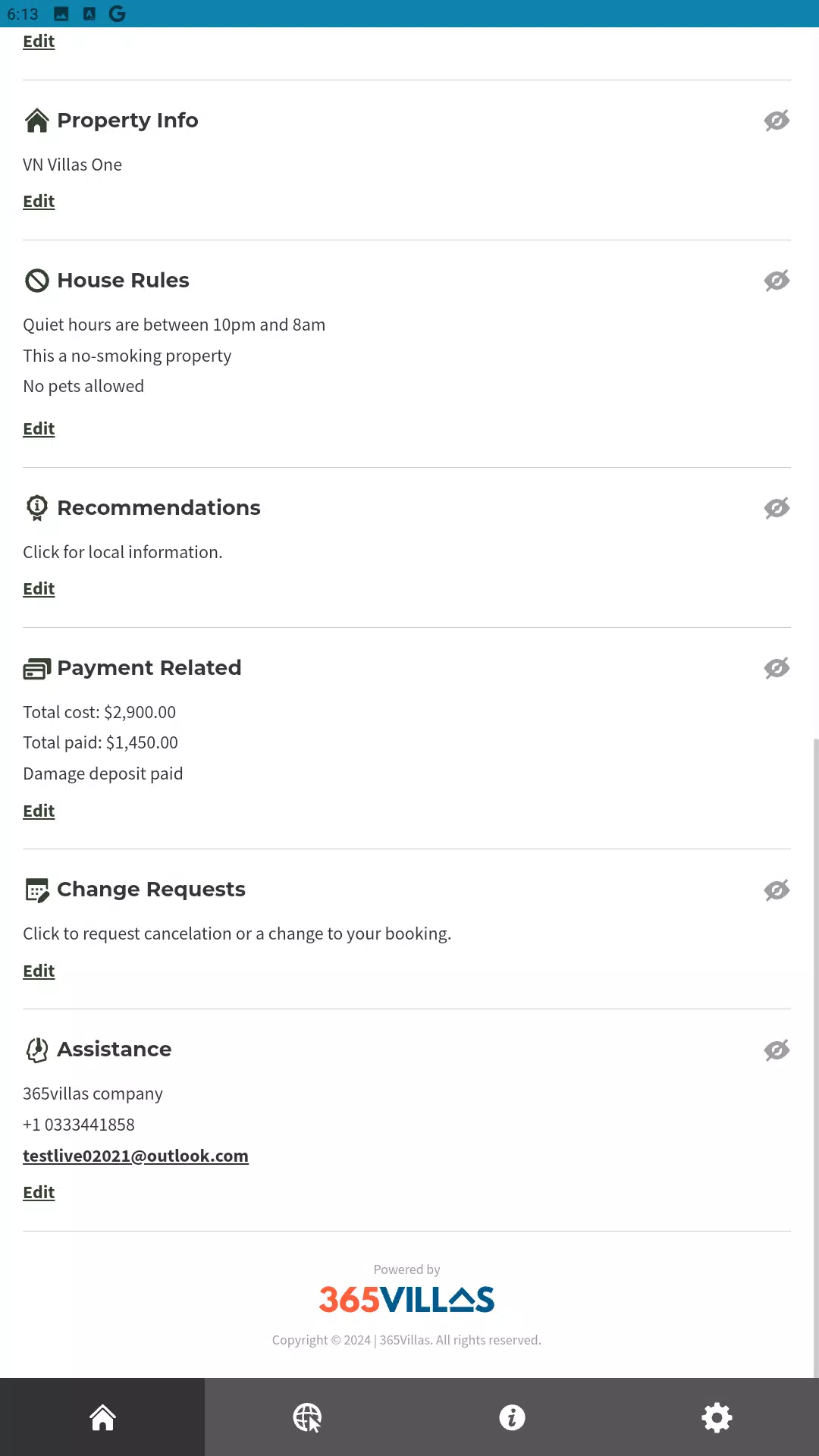Toggle visibility of Property Info section

(x=777, y=121)
